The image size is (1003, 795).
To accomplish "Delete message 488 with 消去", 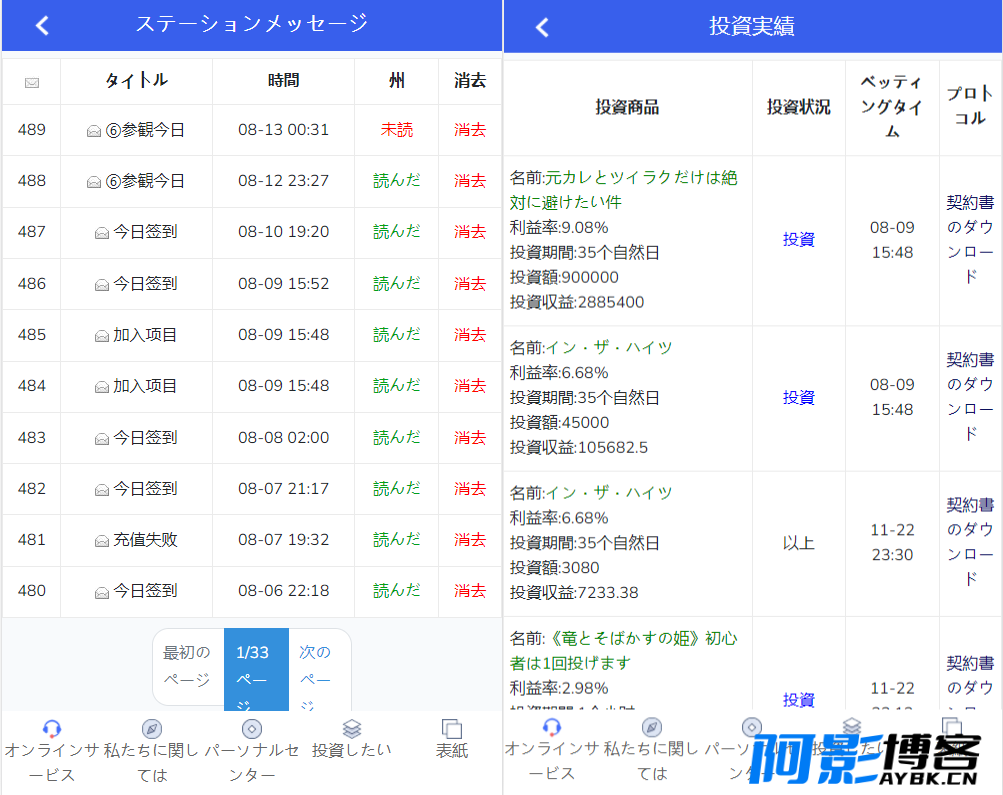I will (470, 181).
